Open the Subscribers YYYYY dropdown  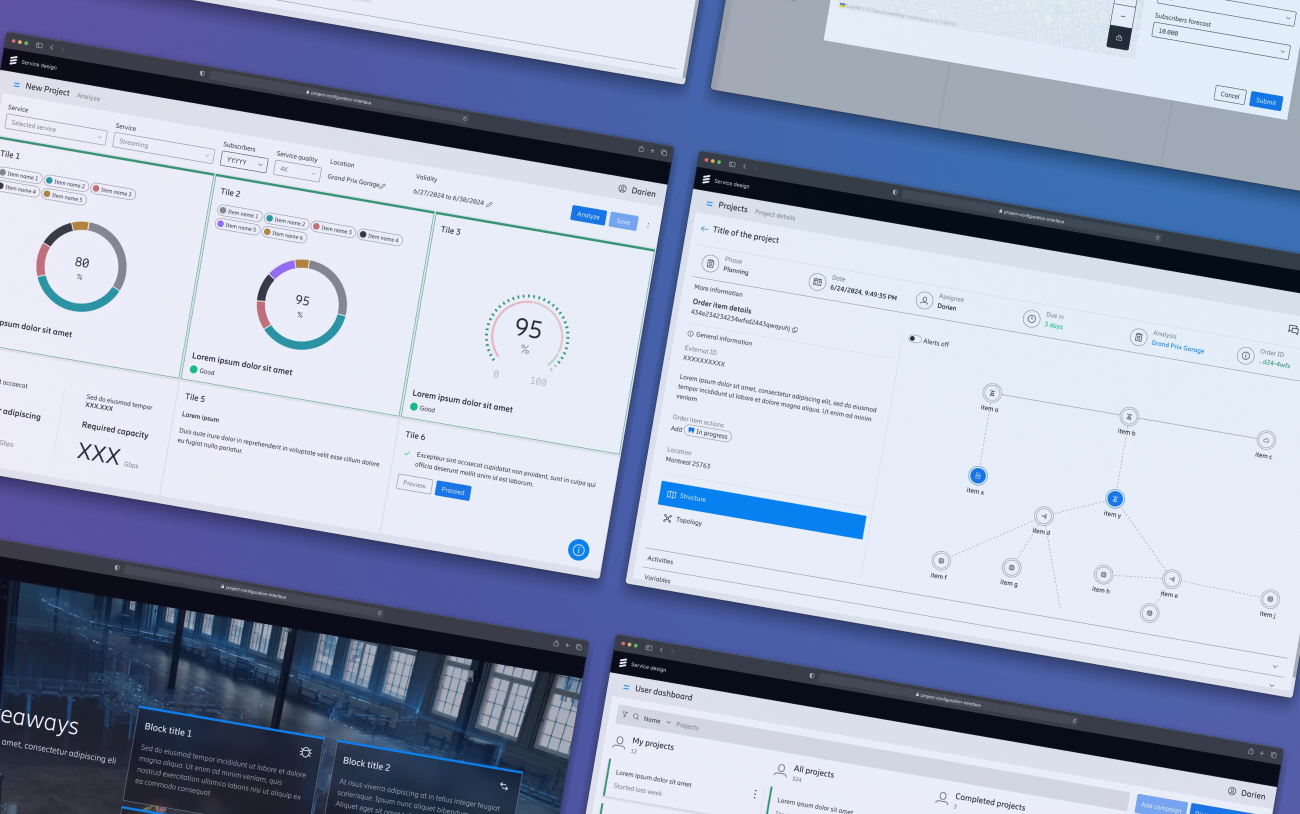click(244, 161)
